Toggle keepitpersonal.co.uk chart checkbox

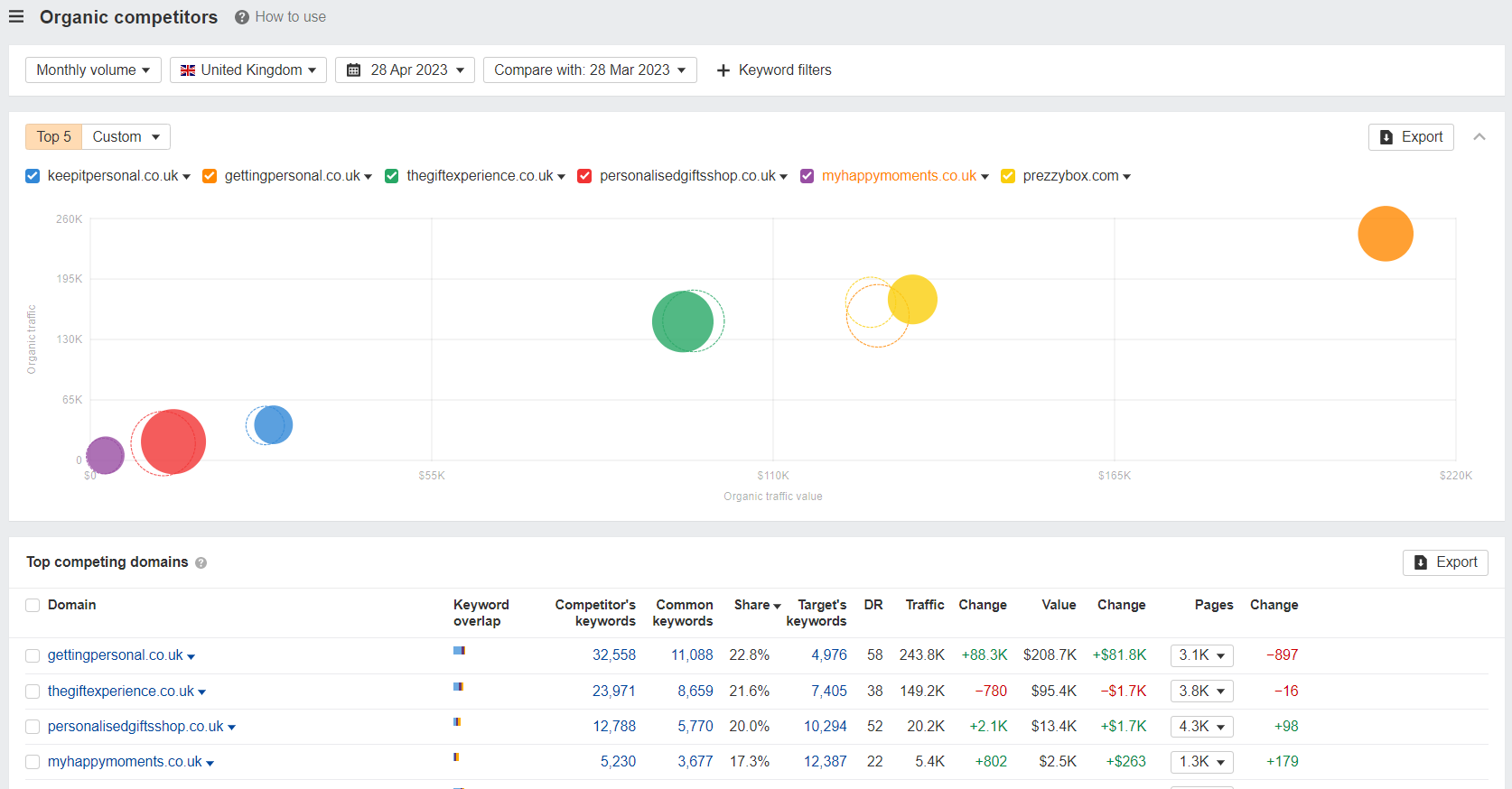(x=33, y=176)
